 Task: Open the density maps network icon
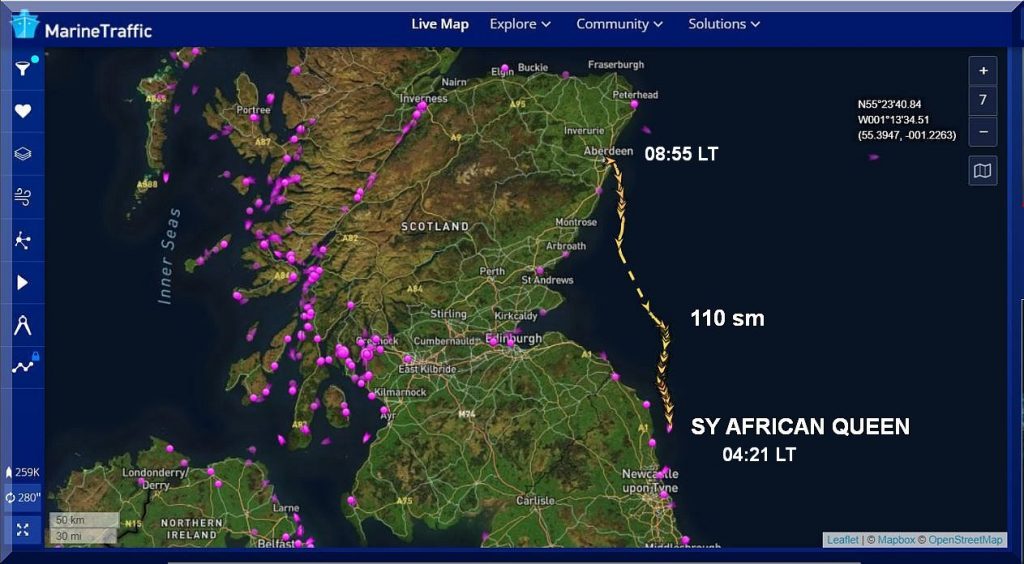point(22,240)
